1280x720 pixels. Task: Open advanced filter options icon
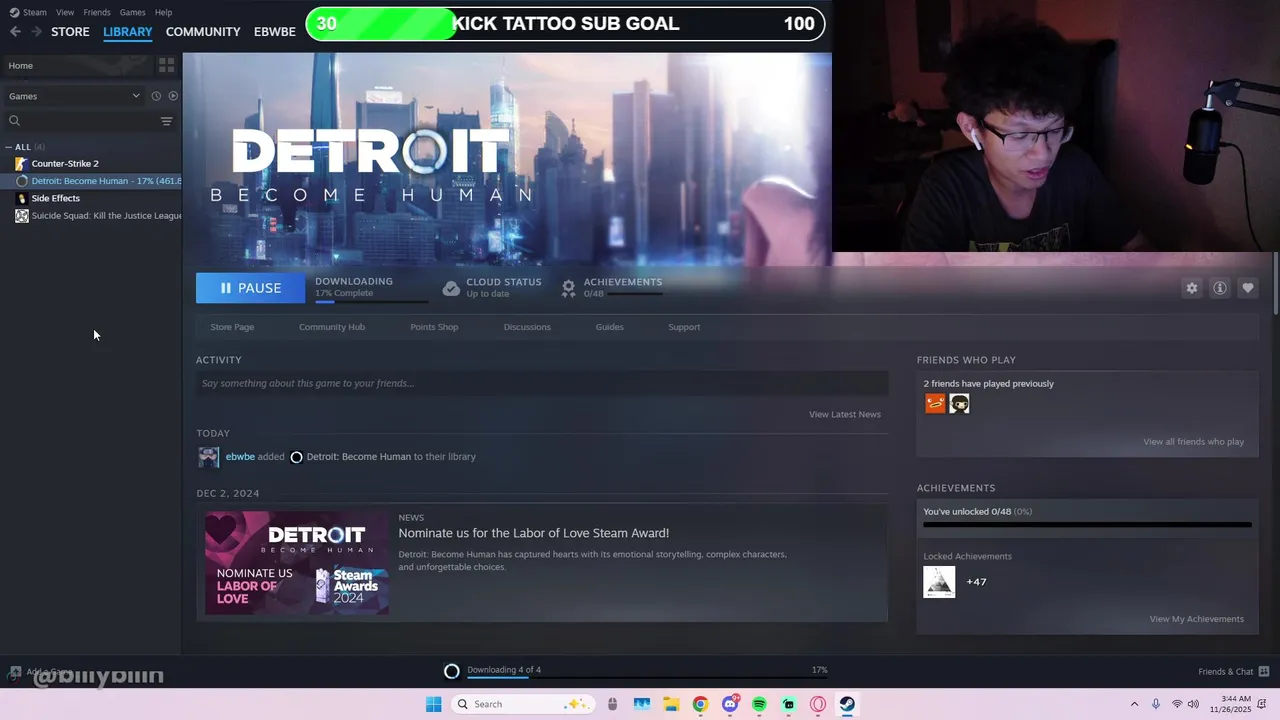coord(166,121)
